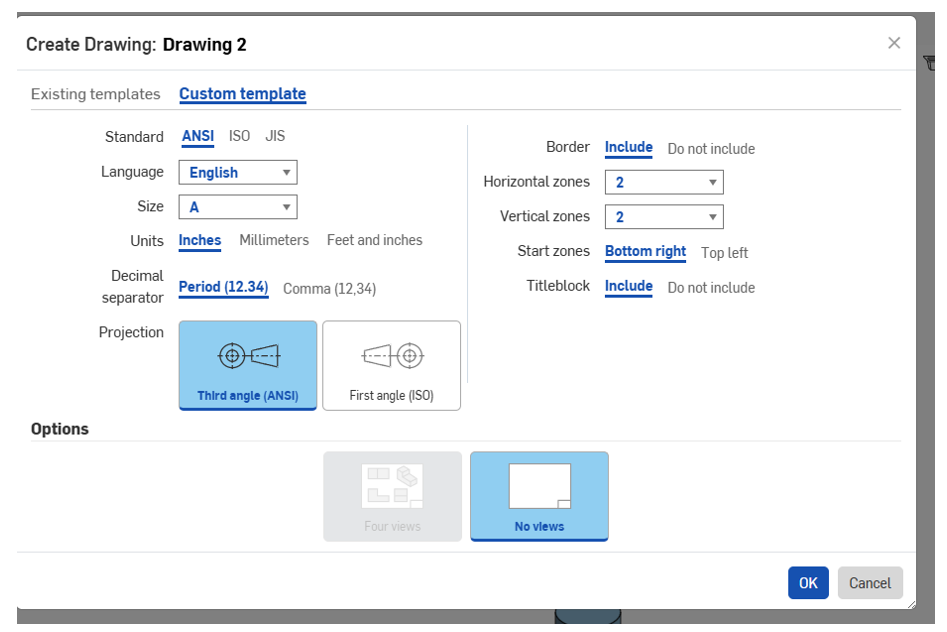Expand the Vertical zones dropdown
This screenshot has width=947, height=632.
pyautogui.click(x=664, y=217)
